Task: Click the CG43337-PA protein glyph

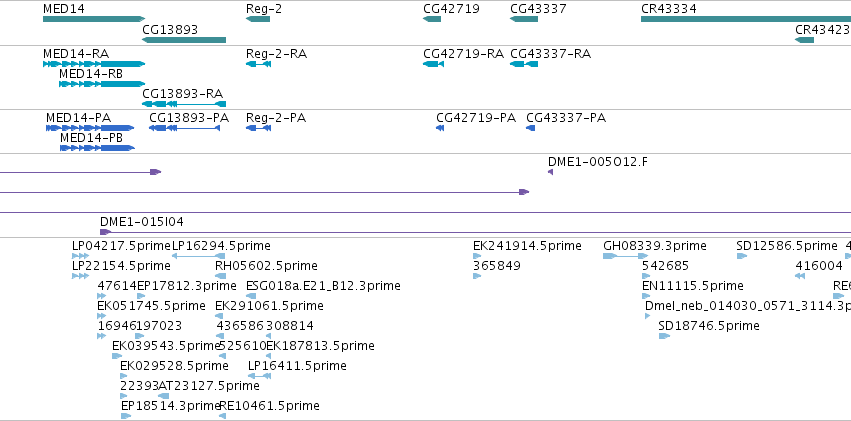Action: click(x=530, y=128)
